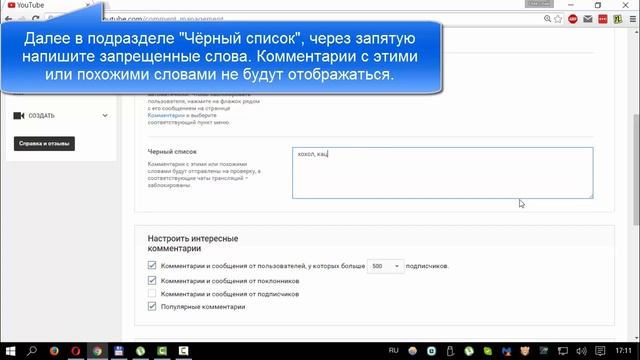Toggle comments from users with 500 subscribers checkbox
Viewport: 640px width, 360px height.
(152, 266)
